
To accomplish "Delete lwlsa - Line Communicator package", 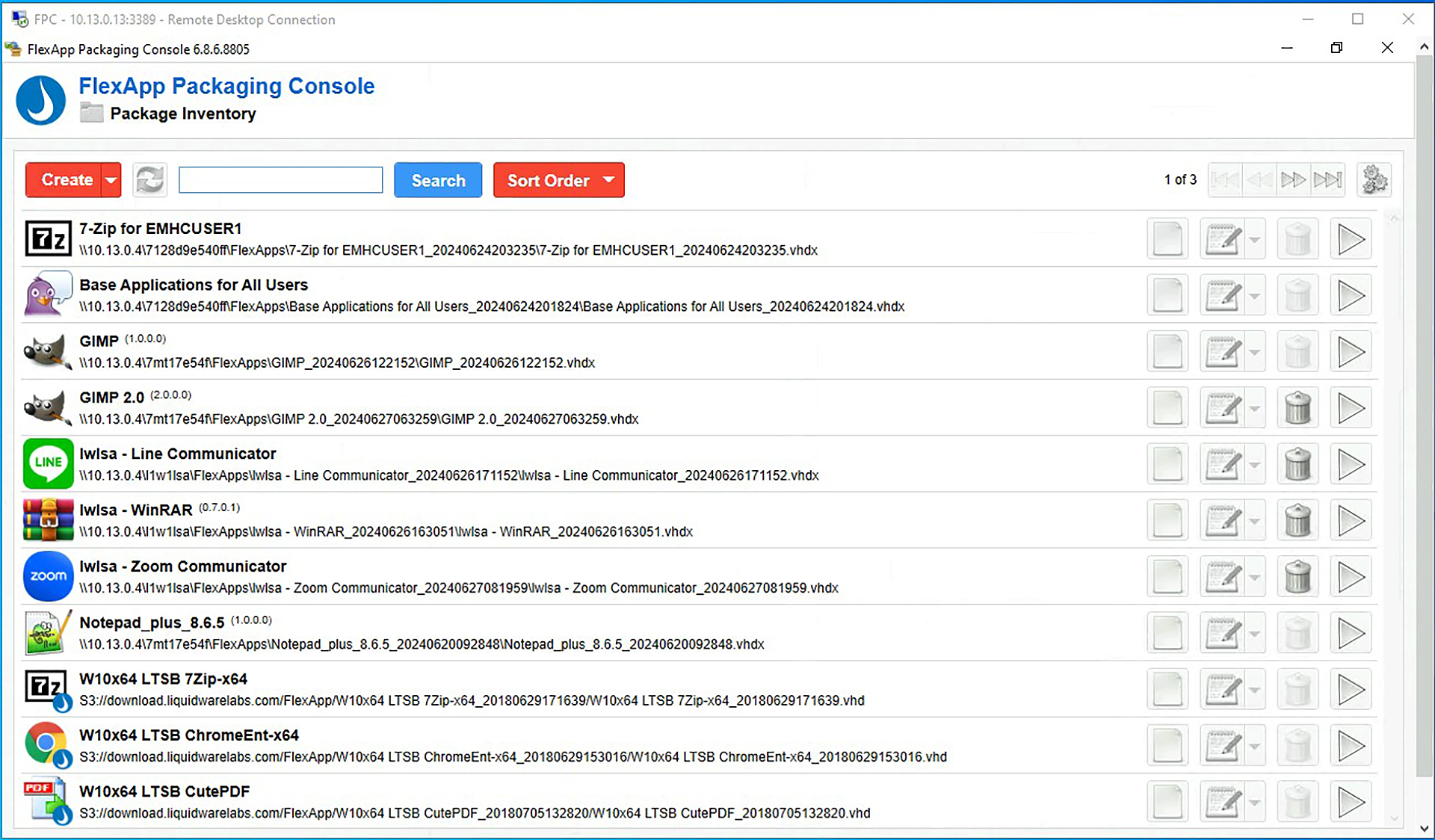I will (x=1298, y=465).
